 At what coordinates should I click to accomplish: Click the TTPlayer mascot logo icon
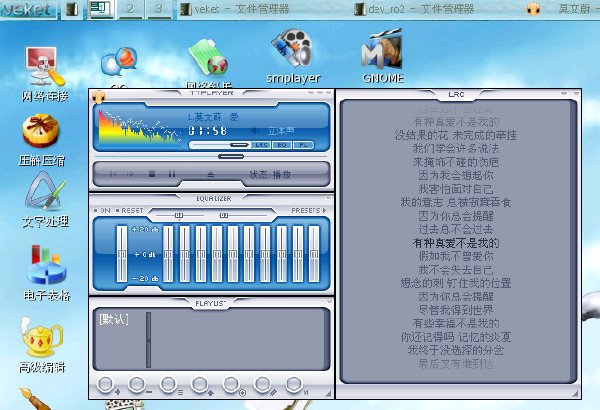pyautogui.click(x=99, y=97)
